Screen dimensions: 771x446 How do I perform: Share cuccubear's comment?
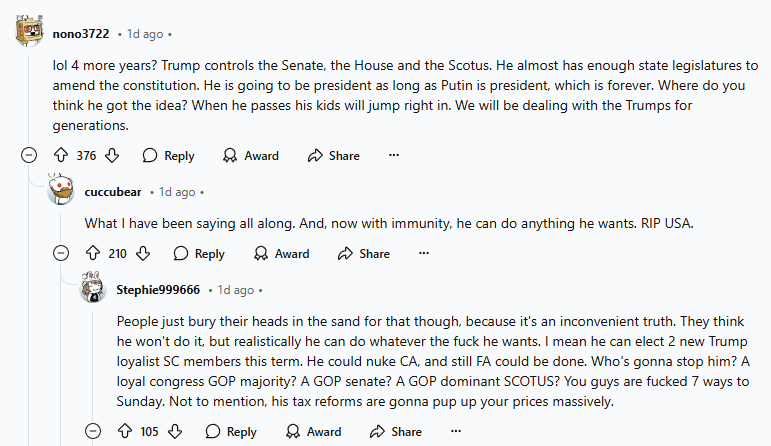[x=363, y=254]
